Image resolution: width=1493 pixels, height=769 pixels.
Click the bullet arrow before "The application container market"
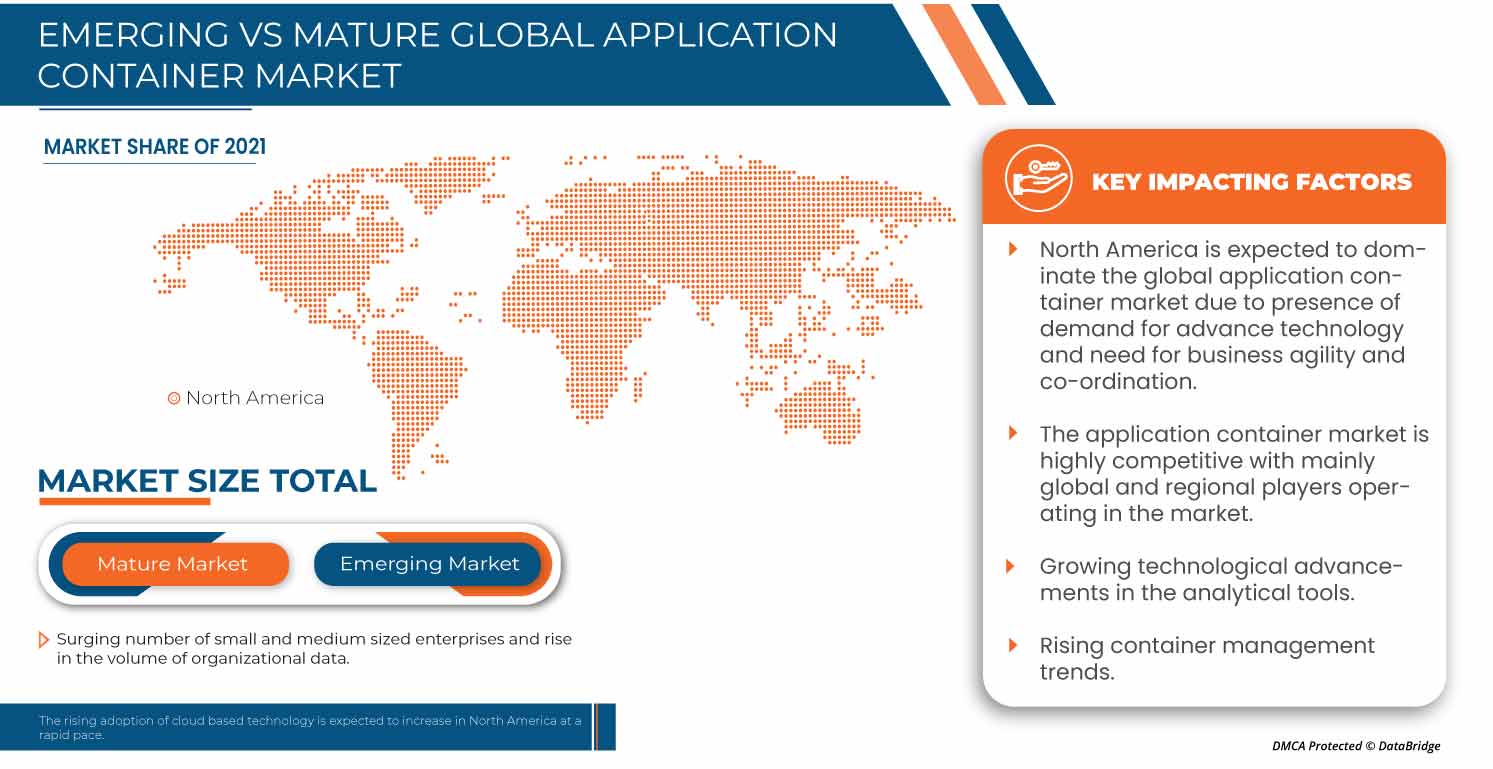coord(1013,433)
